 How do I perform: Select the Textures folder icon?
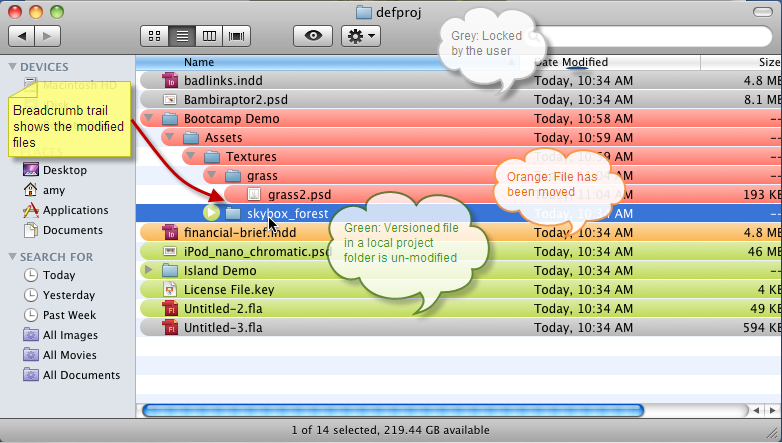point(212,156)
